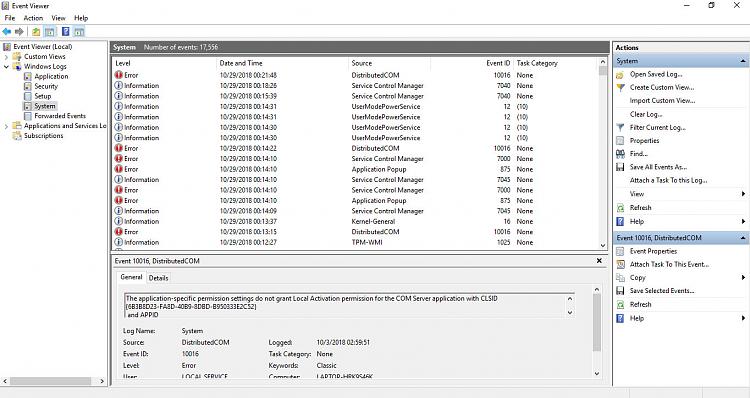Open the File menu

pyautogui.click(x=10, y=18)
